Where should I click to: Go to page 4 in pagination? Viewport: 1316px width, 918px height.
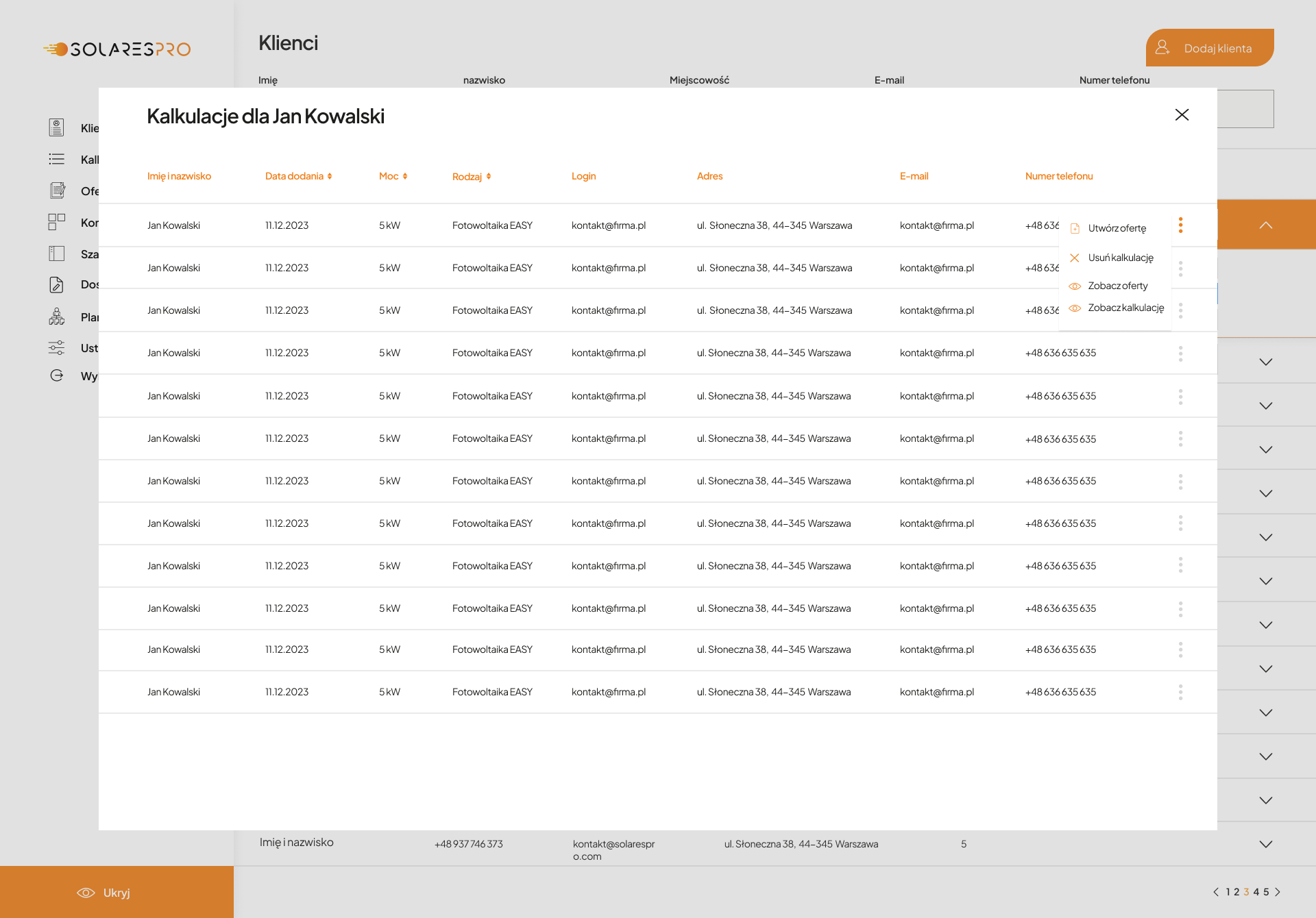coord(1256,892)
